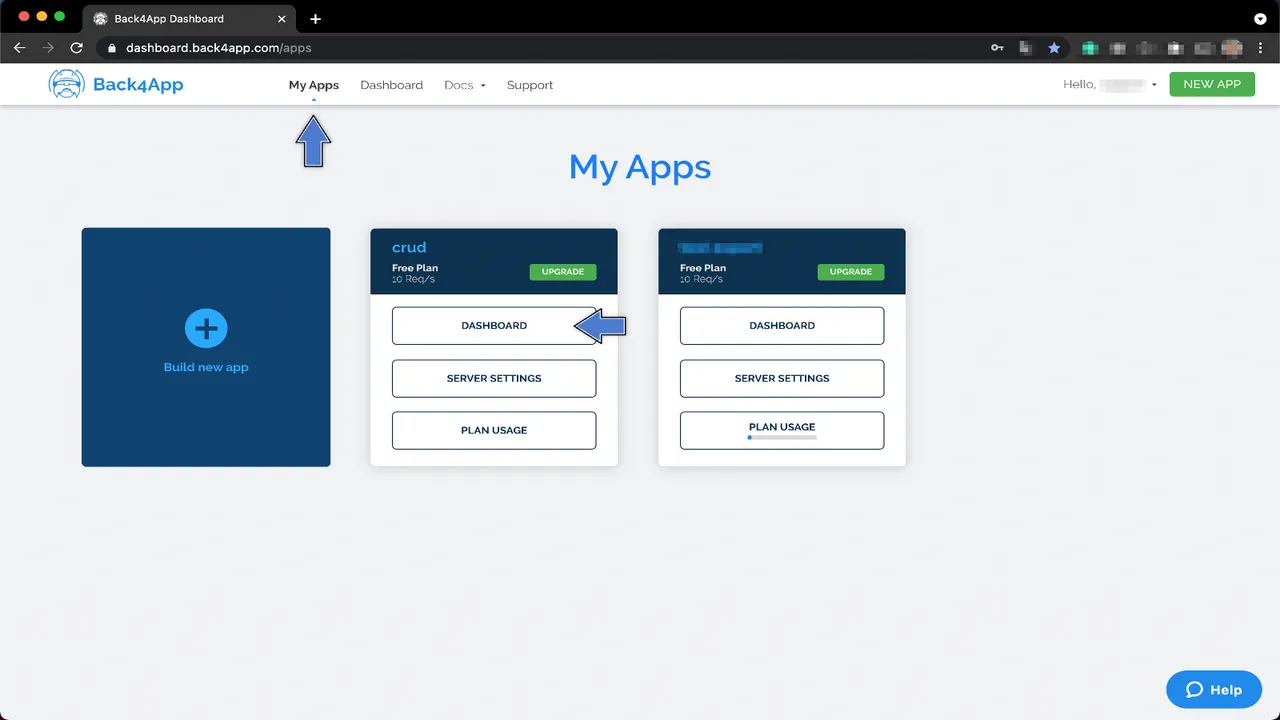
Task: Open DASHBOARD for the second app card
Action: 781,325
